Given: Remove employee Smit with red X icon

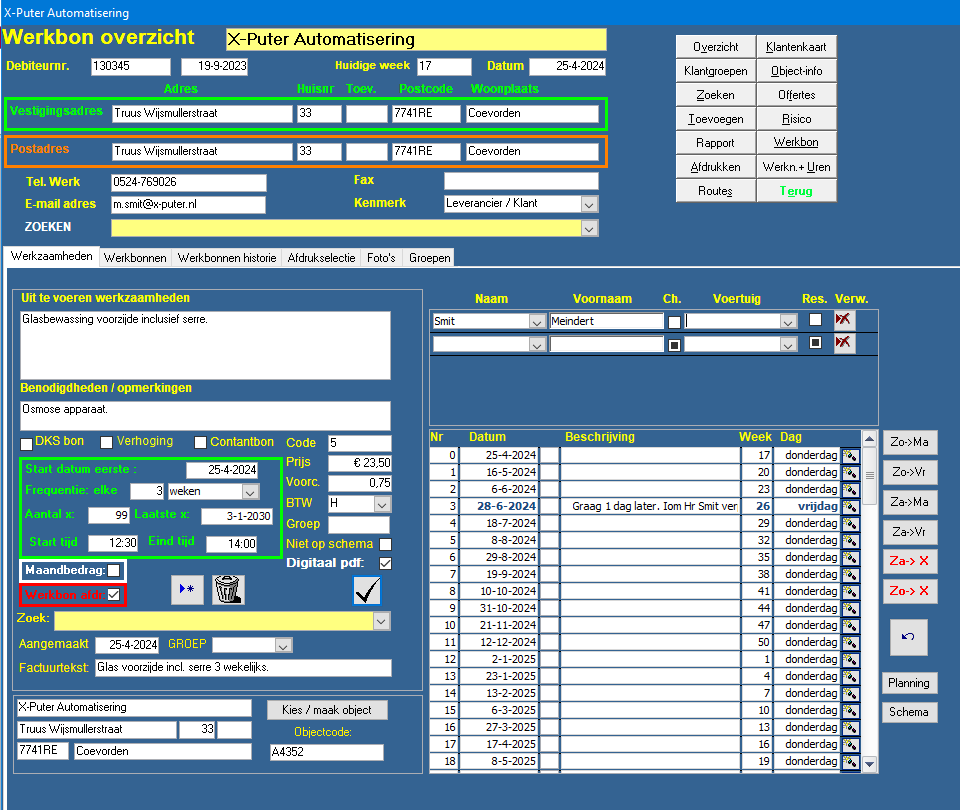Looking at the screenshot, I should pyautogui.click(x=845, y=321).
